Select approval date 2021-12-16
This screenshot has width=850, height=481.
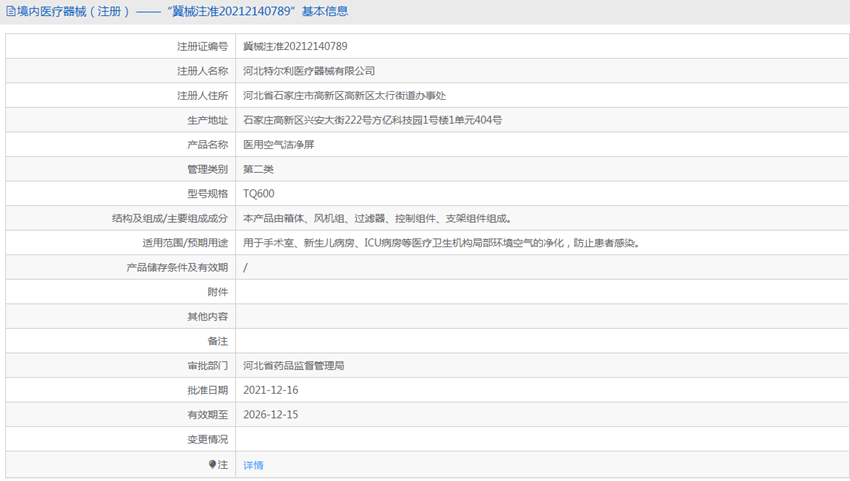tap(270, 390)
